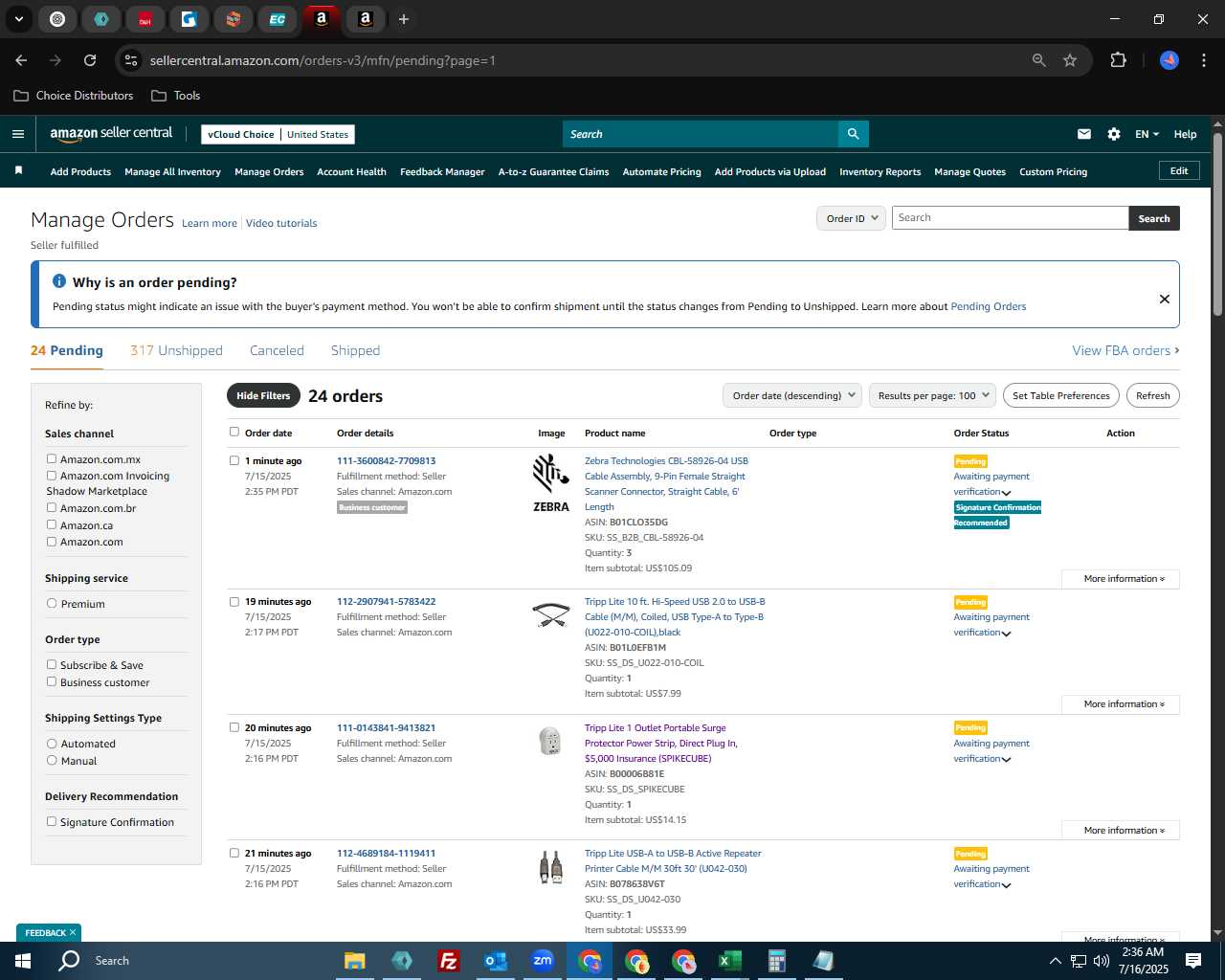The width and height of the screenshot is (1225, 980).
Task: Close the Feedback tab
Action: 73,932
